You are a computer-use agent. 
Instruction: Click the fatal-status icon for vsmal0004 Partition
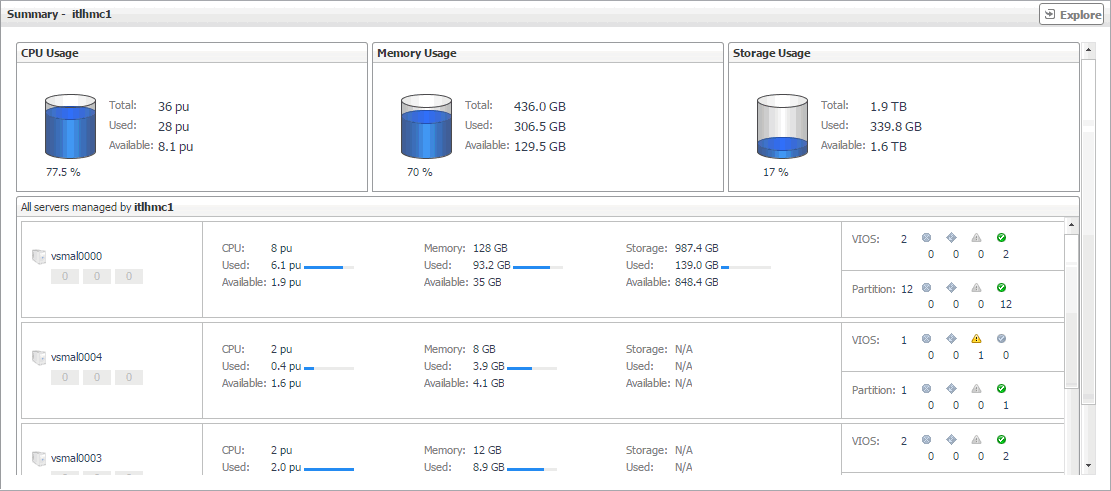[927, 389]
